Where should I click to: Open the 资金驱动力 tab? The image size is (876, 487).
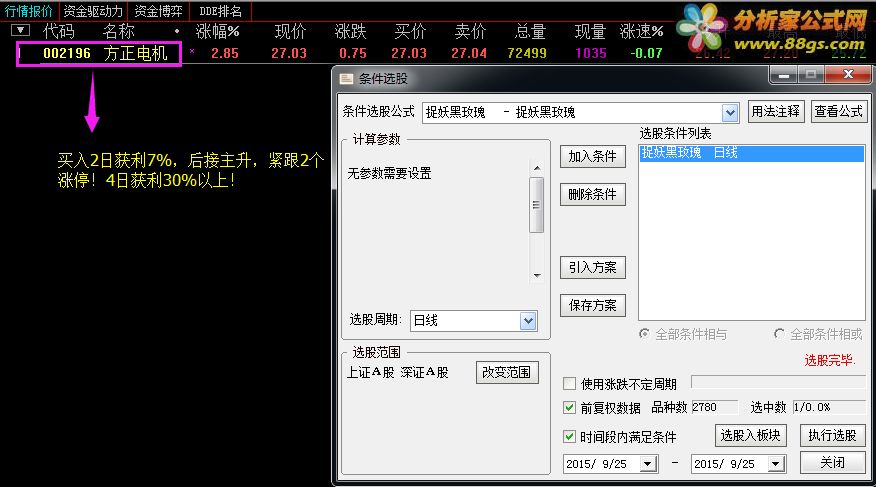coord(93,11)
